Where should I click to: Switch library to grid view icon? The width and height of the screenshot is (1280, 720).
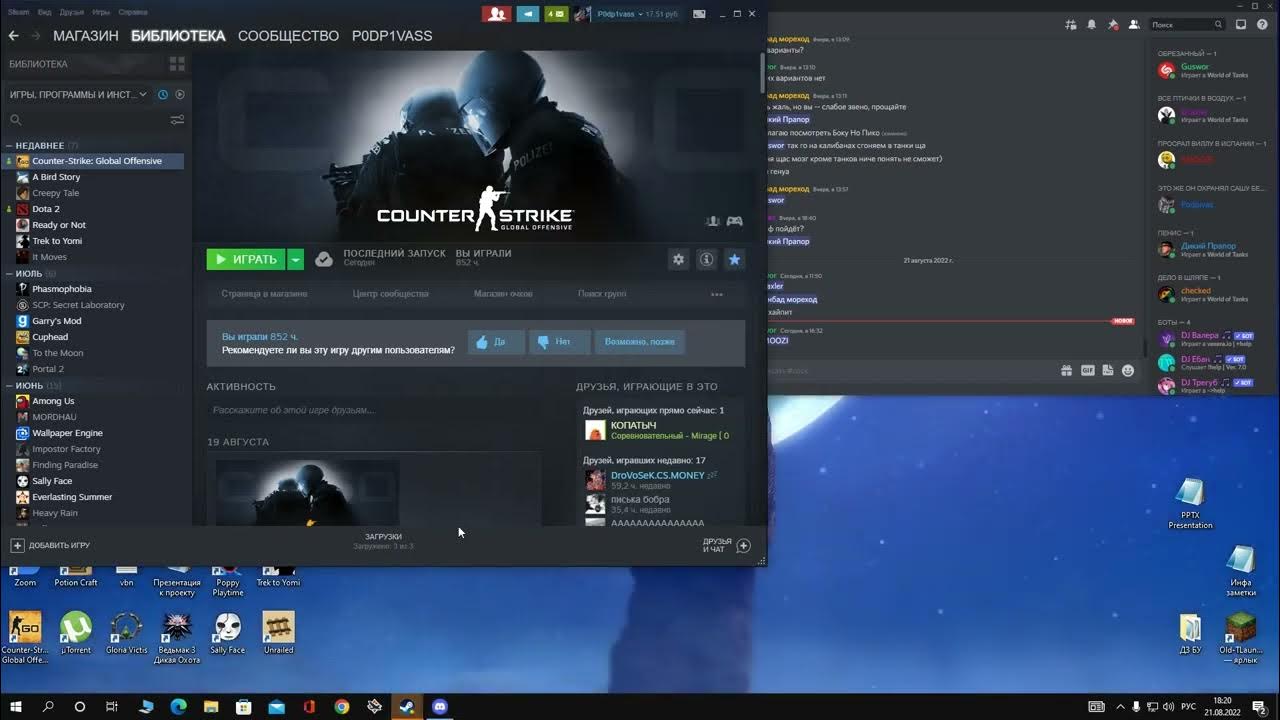(x=177, y=64)
